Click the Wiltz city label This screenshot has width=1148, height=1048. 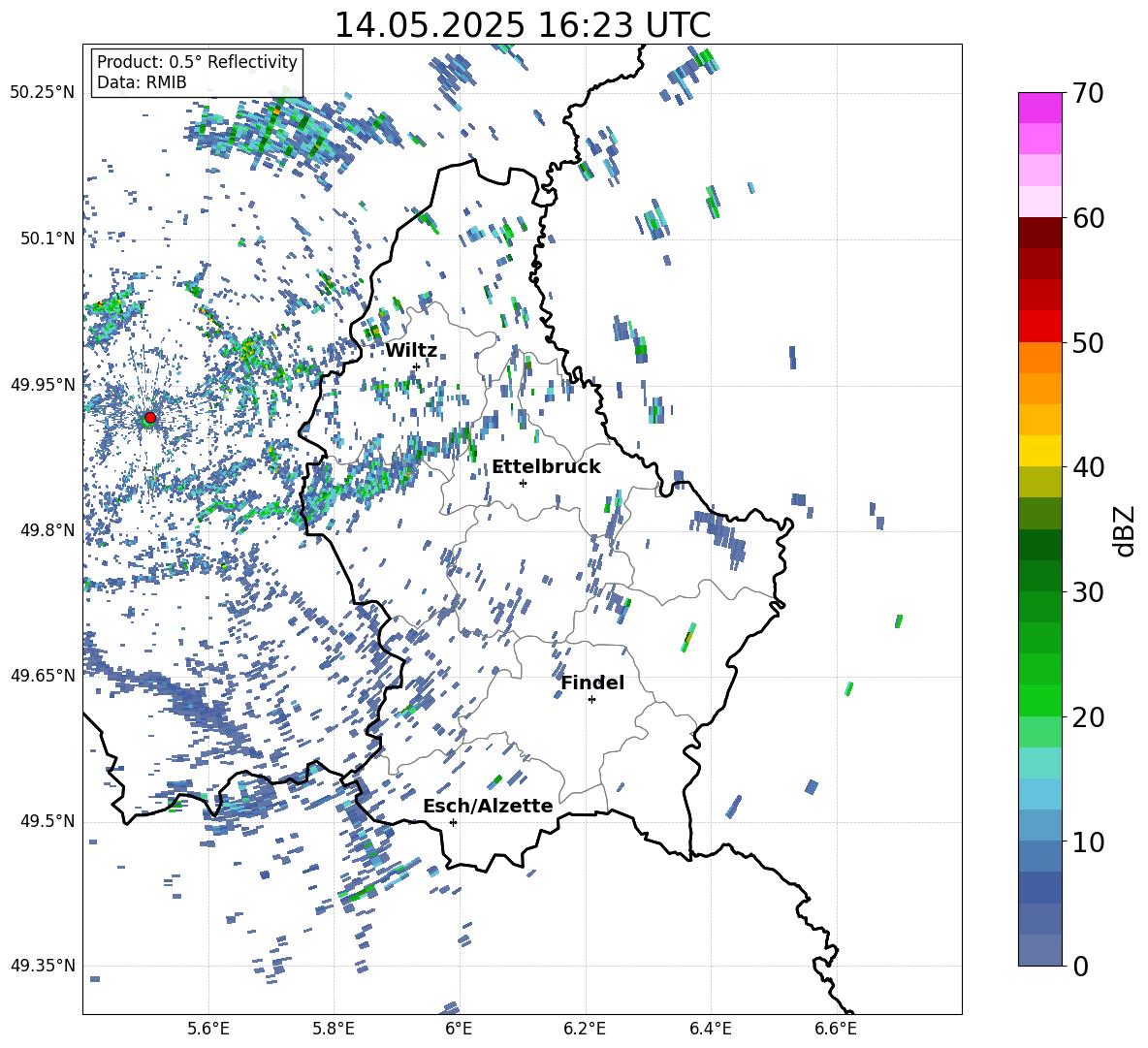(x=411, y=351)
